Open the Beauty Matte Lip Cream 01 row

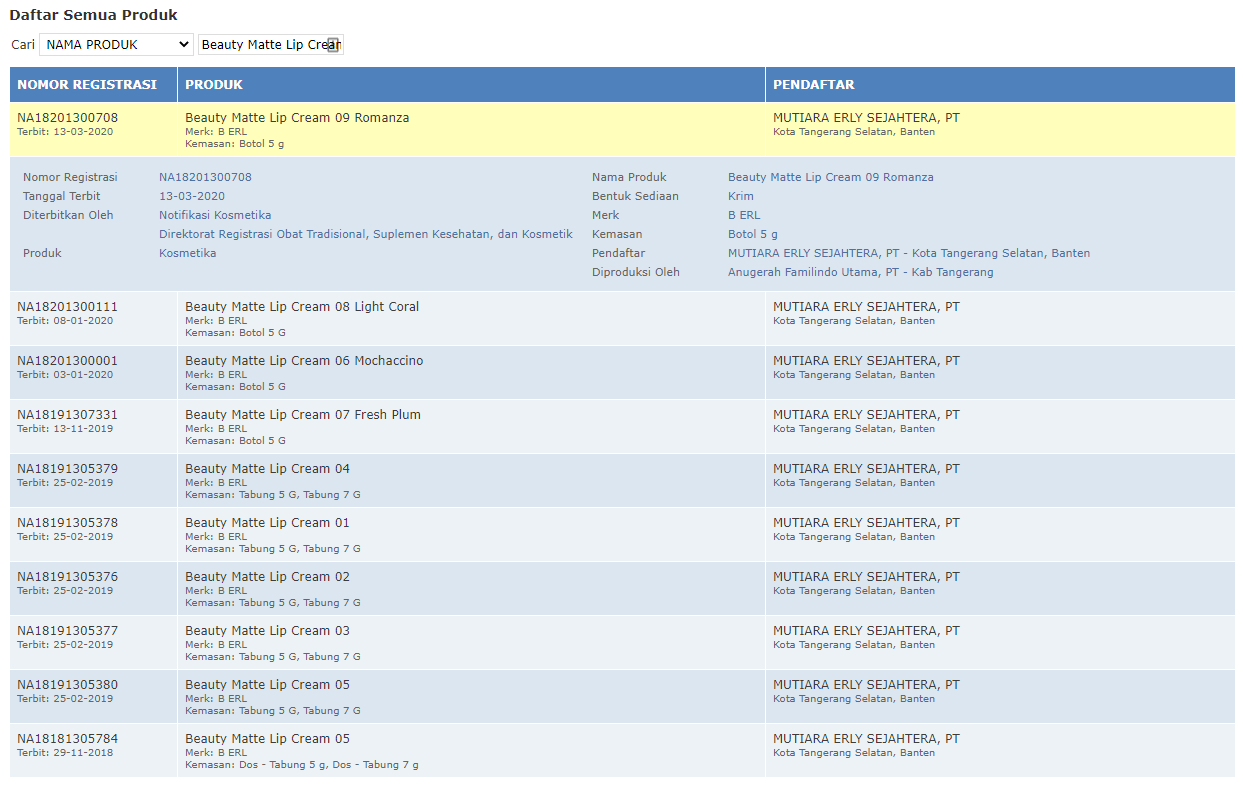tap(267, 523)
